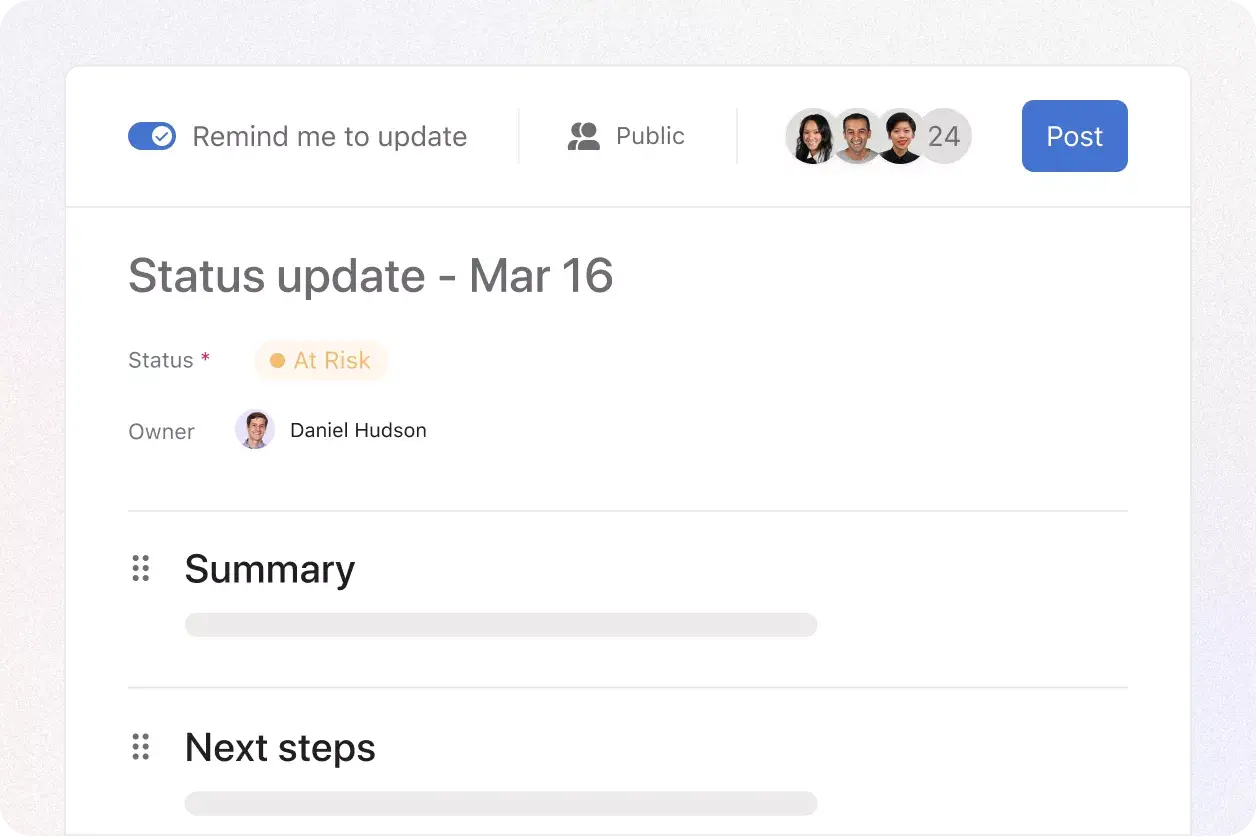Disable the Remind me to update toggle
Viewport: 1256px width, 836px height.
tap(152, 135)
